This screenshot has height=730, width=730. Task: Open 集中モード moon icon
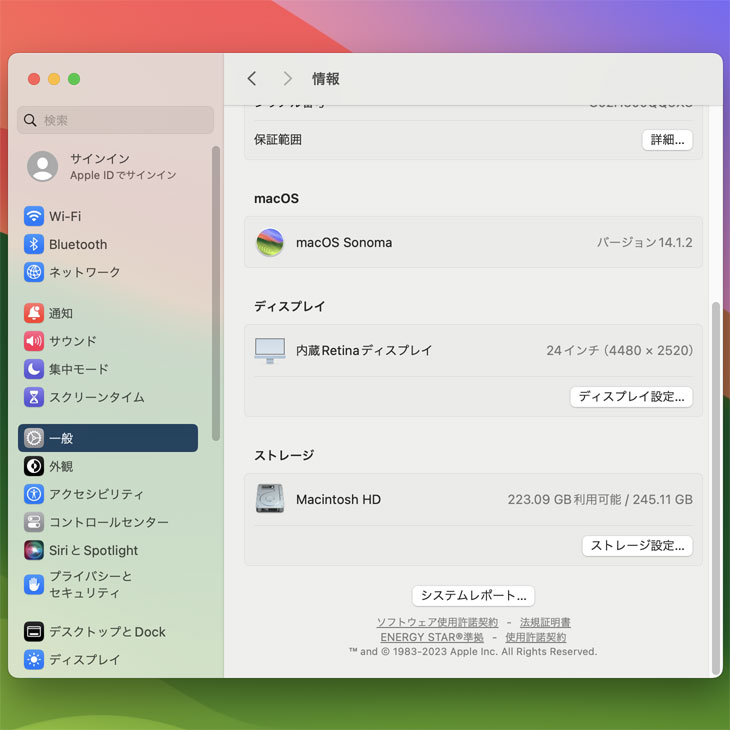[34, 369]
